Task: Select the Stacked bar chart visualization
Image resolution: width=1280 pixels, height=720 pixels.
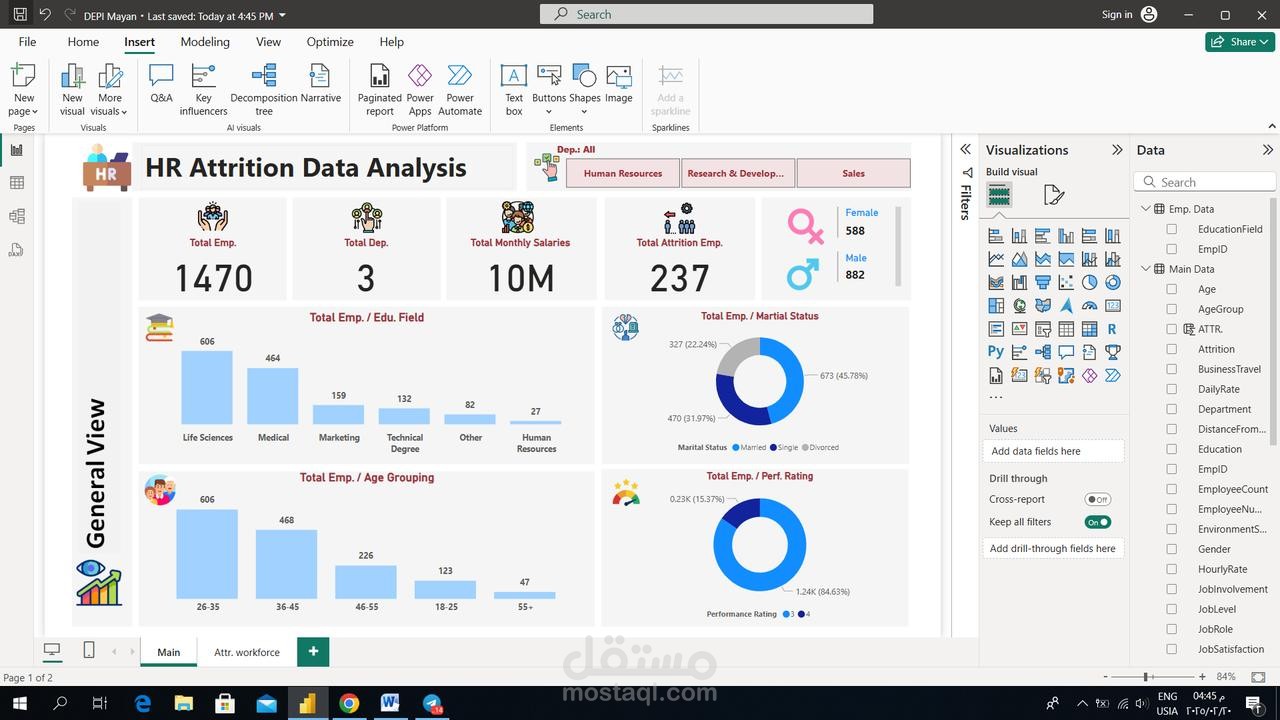Action: coord(996,236)
